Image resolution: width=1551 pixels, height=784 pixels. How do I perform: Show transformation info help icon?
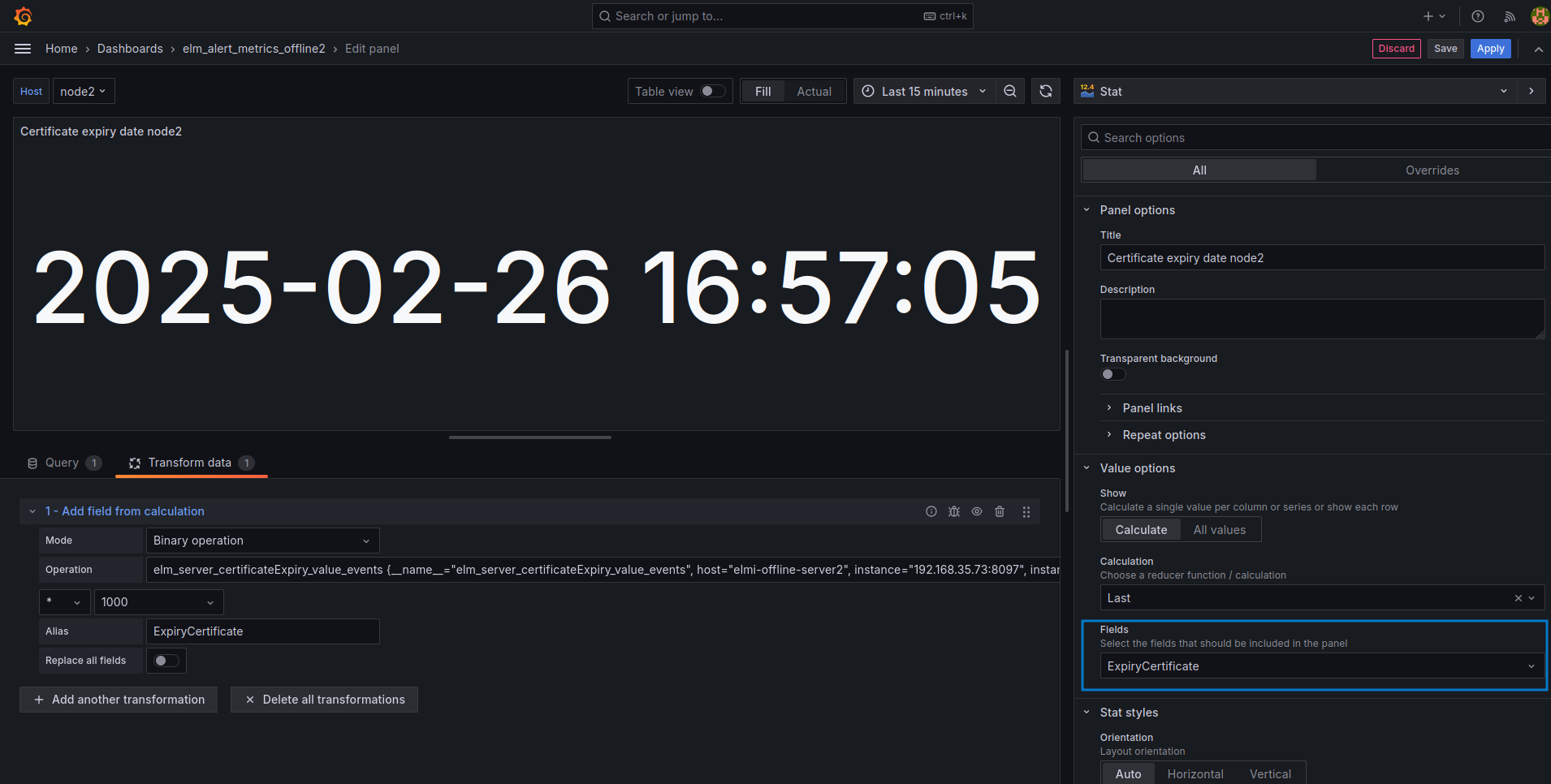coord(931,511)
